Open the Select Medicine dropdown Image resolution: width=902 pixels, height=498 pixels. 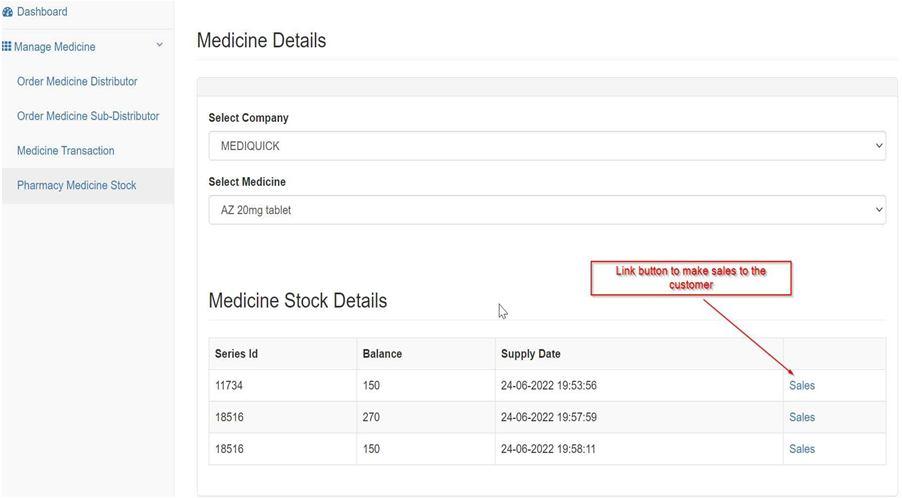click(x=547, y=210)
